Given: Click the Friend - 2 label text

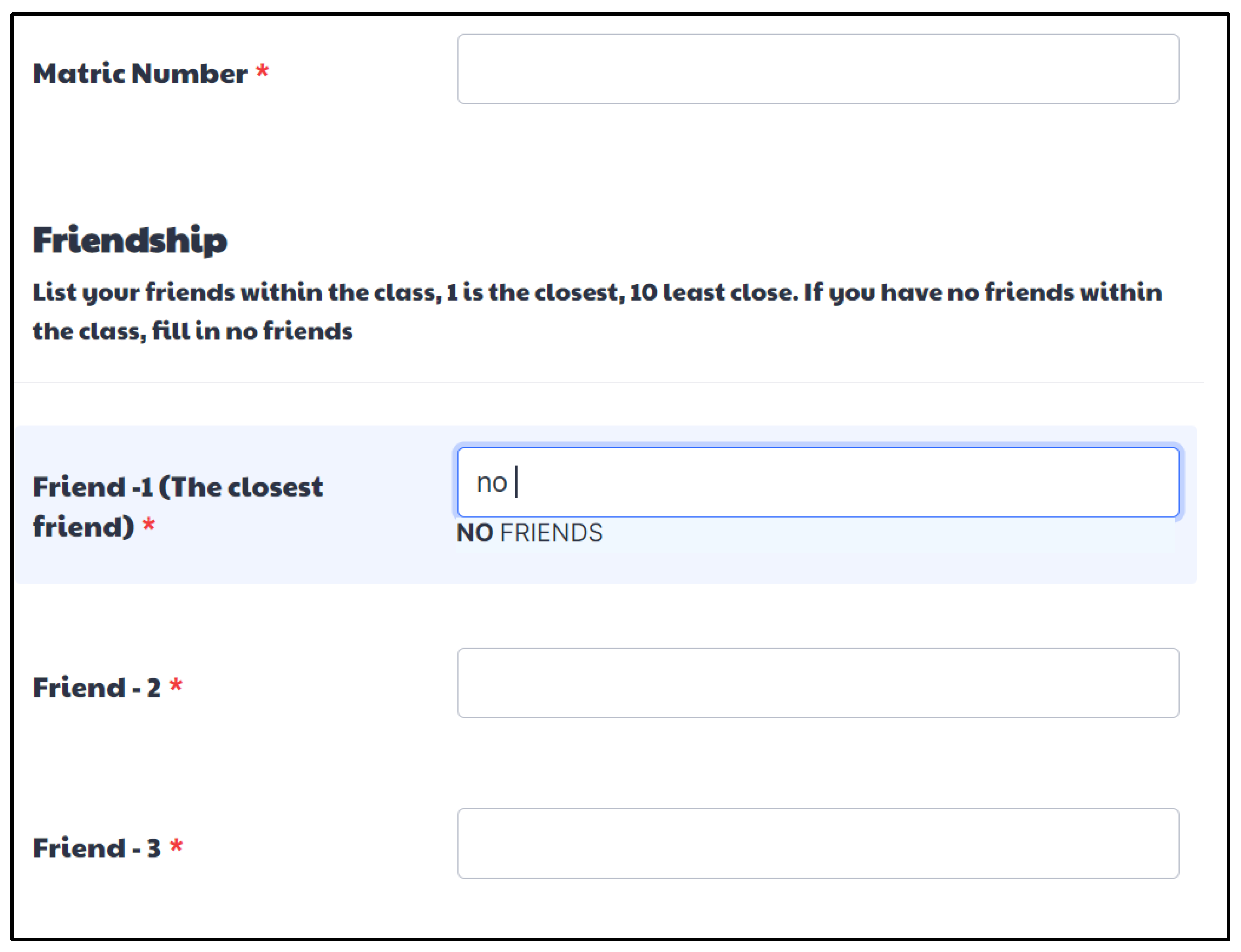Looking at the screenshot, I should [97, 687].
